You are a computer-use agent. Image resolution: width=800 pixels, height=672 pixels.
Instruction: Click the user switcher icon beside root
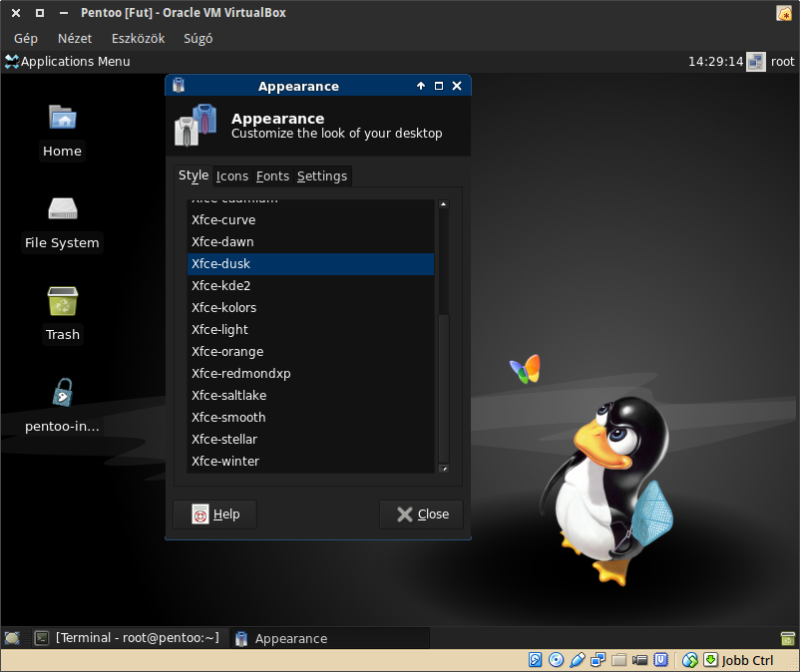756,62
